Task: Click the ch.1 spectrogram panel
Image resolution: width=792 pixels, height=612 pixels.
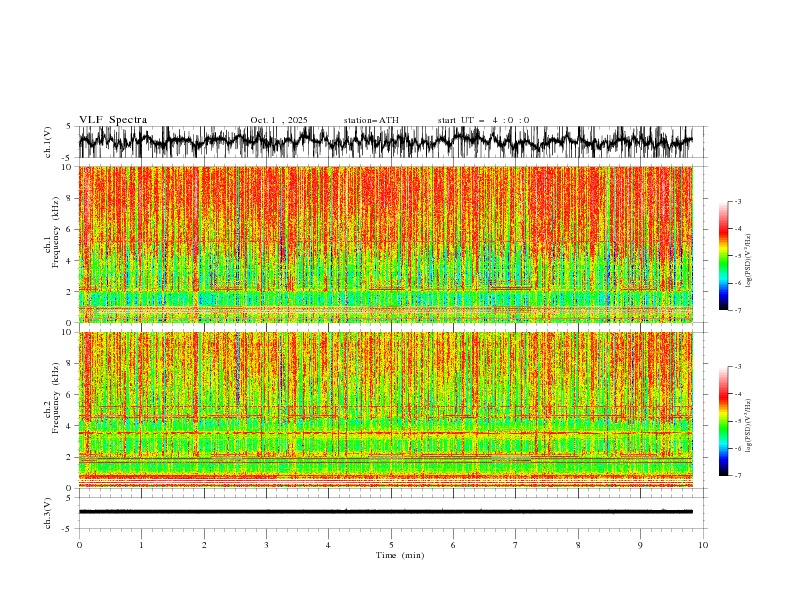Action: click(386, 244)
